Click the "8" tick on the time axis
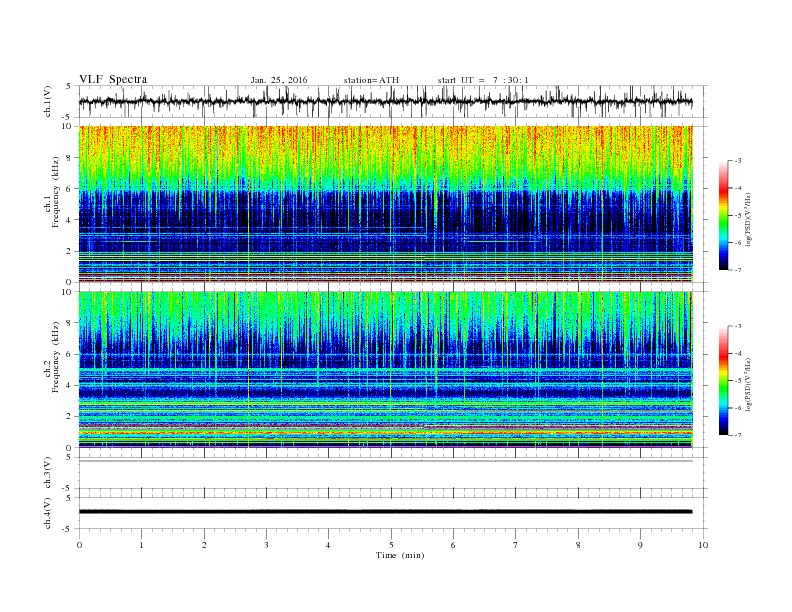Viewport: 792px width, 612px height. (578, 545)
